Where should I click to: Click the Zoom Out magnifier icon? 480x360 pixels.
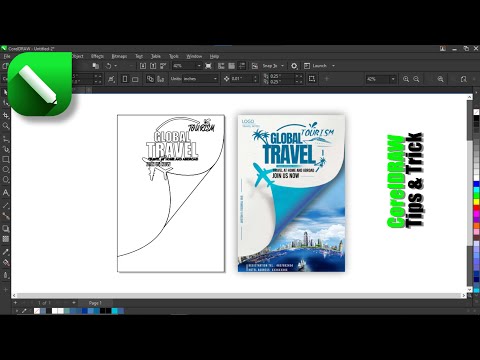[x=416, y=79]
